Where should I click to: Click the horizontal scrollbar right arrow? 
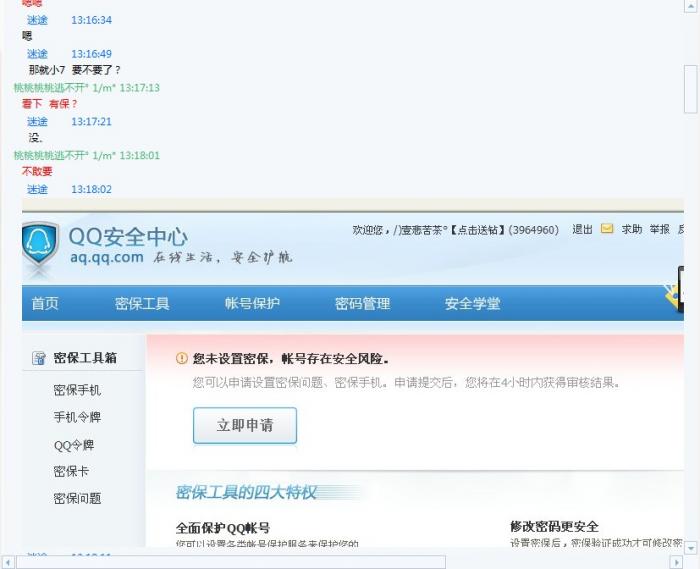tap(677, 562)
